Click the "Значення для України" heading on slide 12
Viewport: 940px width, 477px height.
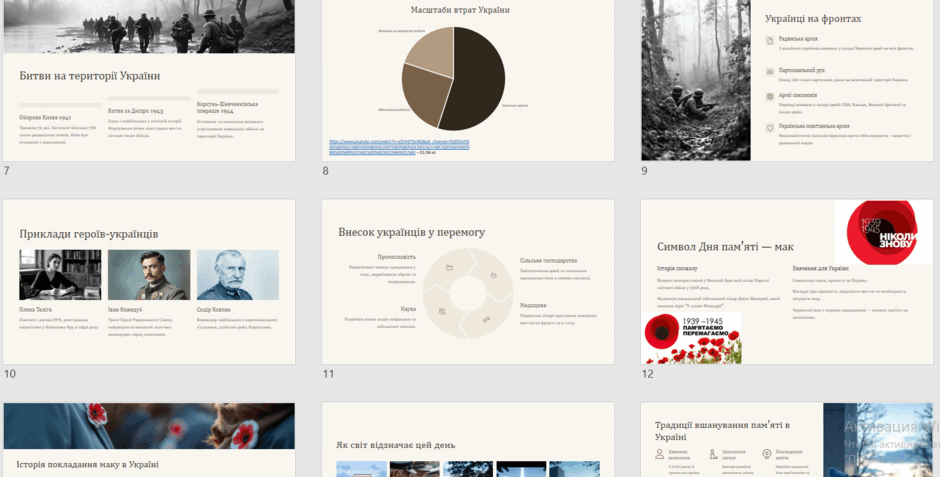(820, 268)
